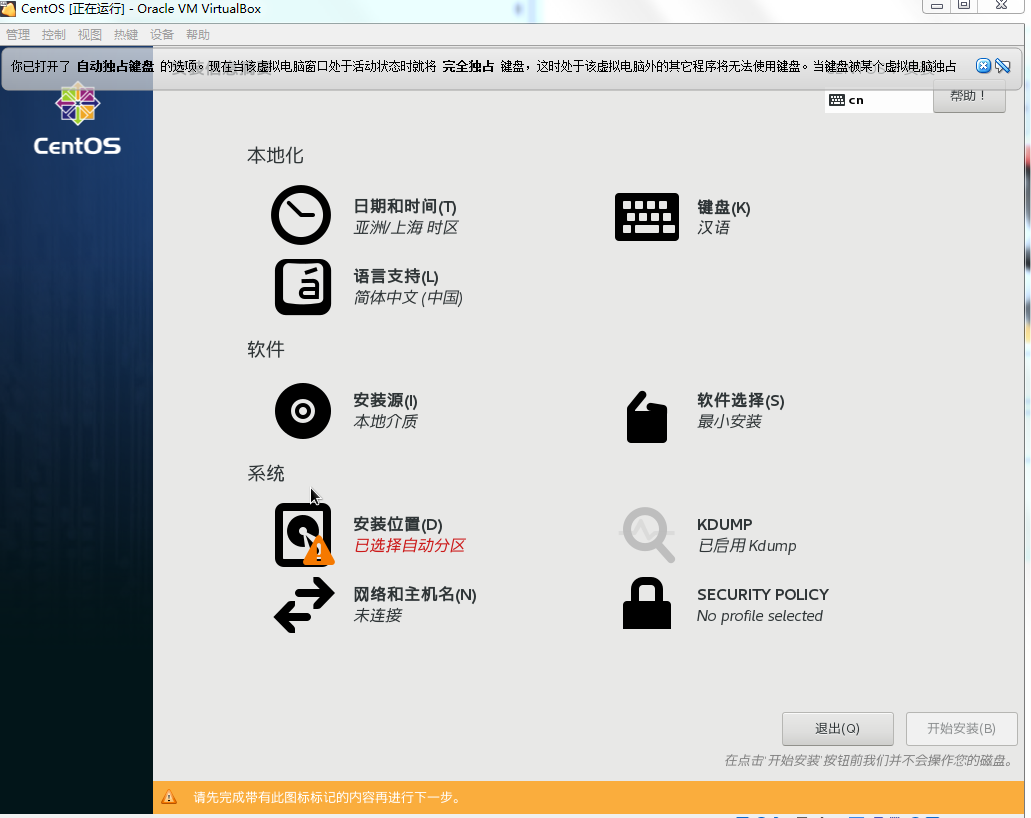
Task: Click the cn keyboard indicator
Action: click(878, 100)
